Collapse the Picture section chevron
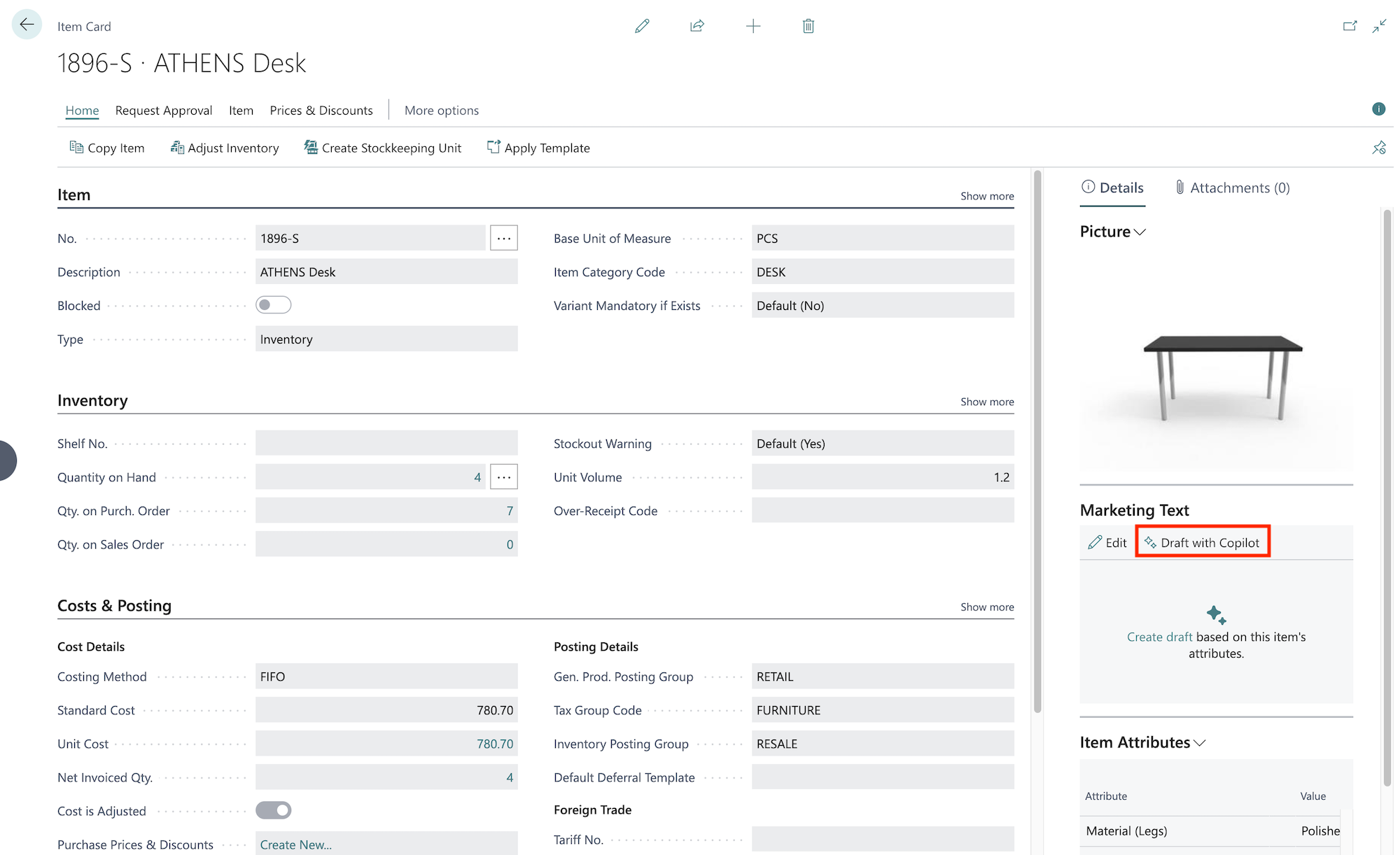 1140,232
